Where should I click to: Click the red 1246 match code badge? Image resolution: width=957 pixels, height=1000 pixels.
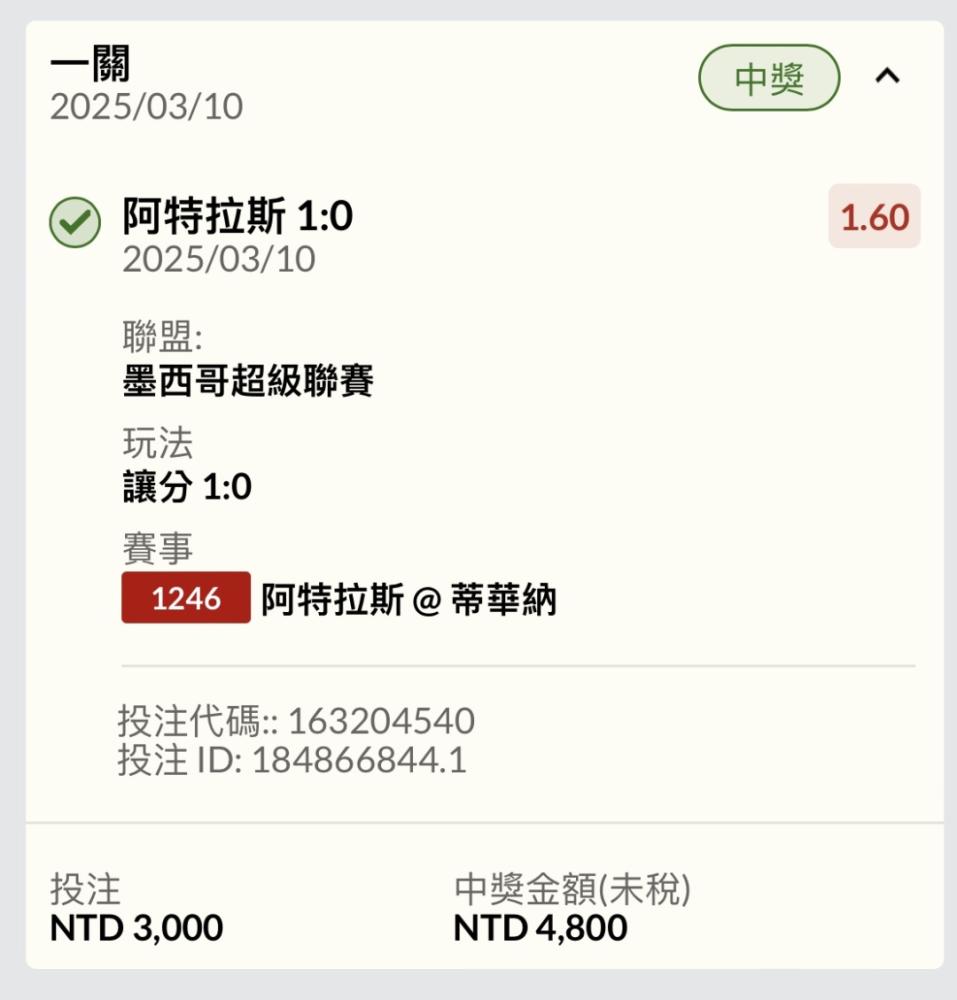click(186, 598)
